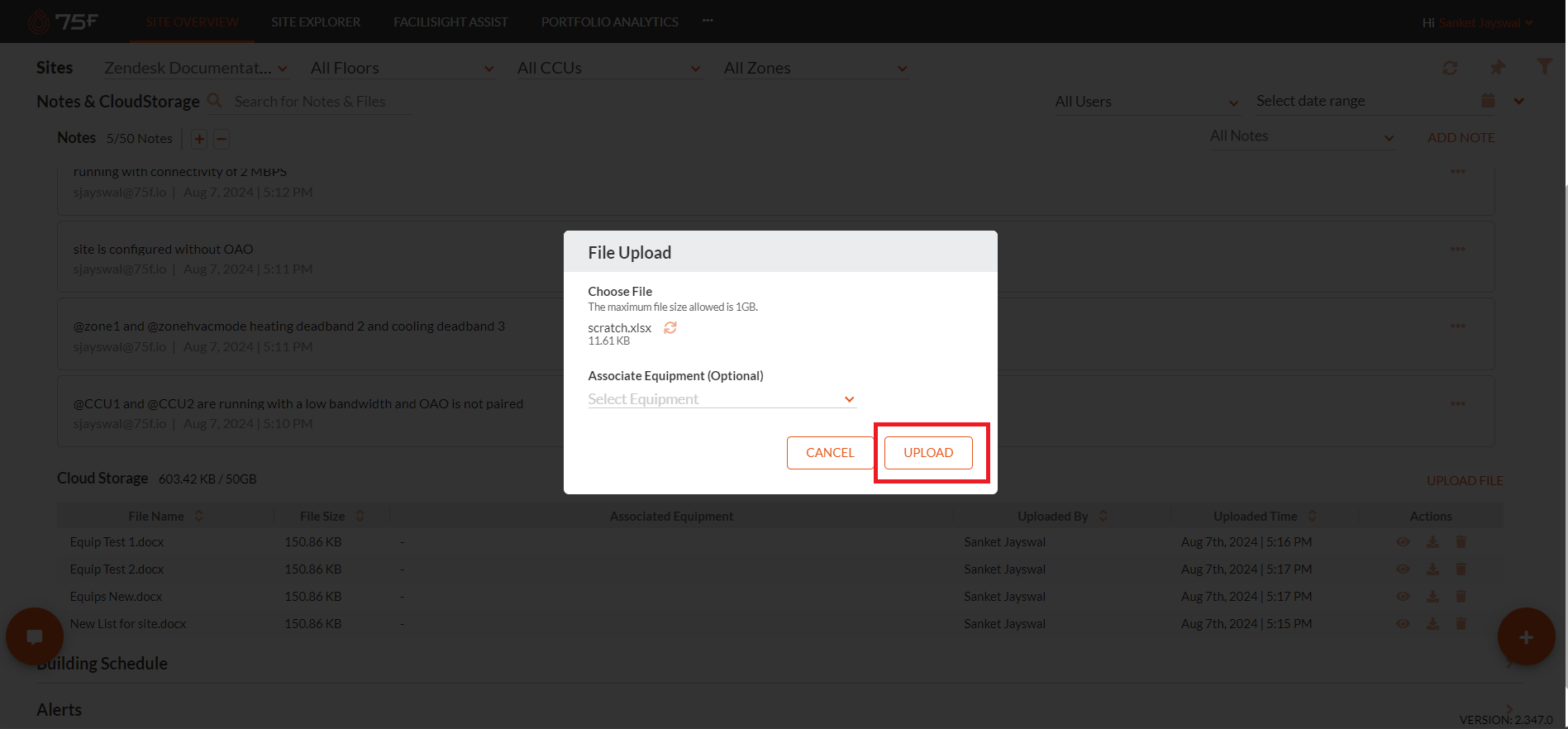The image size is (1568, 729).
Task: Open the filter funnel icon
Action: tap(1543, 66)
